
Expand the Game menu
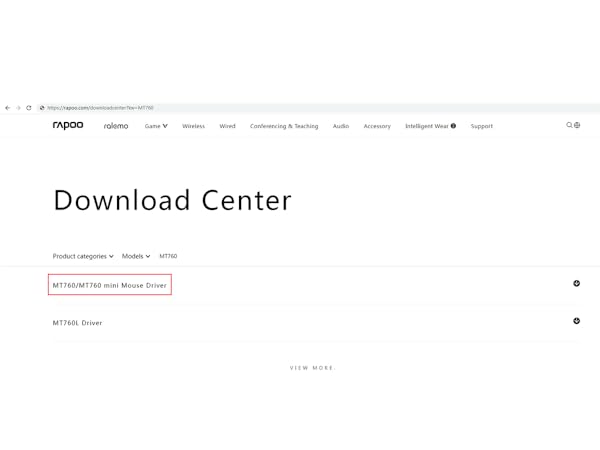156,126
